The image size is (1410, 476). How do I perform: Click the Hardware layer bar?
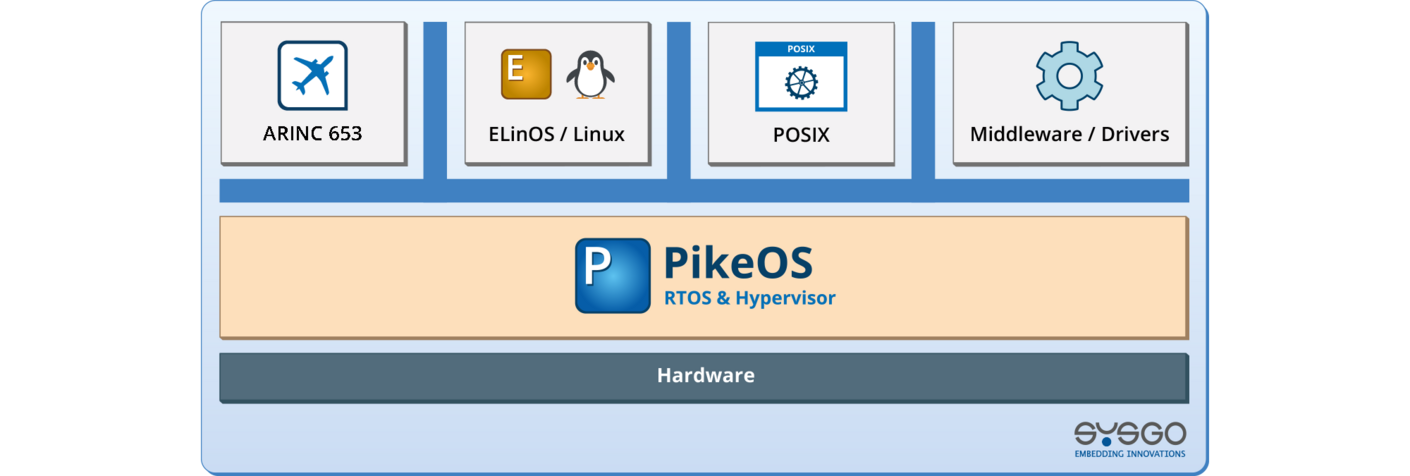pyautogui.click(x=704, y=377)
